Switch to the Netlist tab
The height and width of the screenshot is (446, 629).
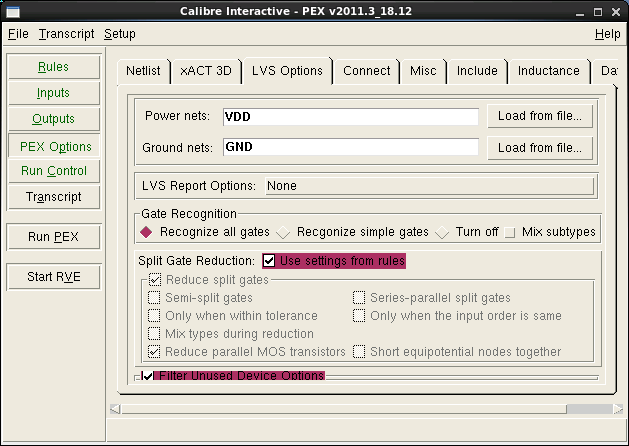coord(143,71)
